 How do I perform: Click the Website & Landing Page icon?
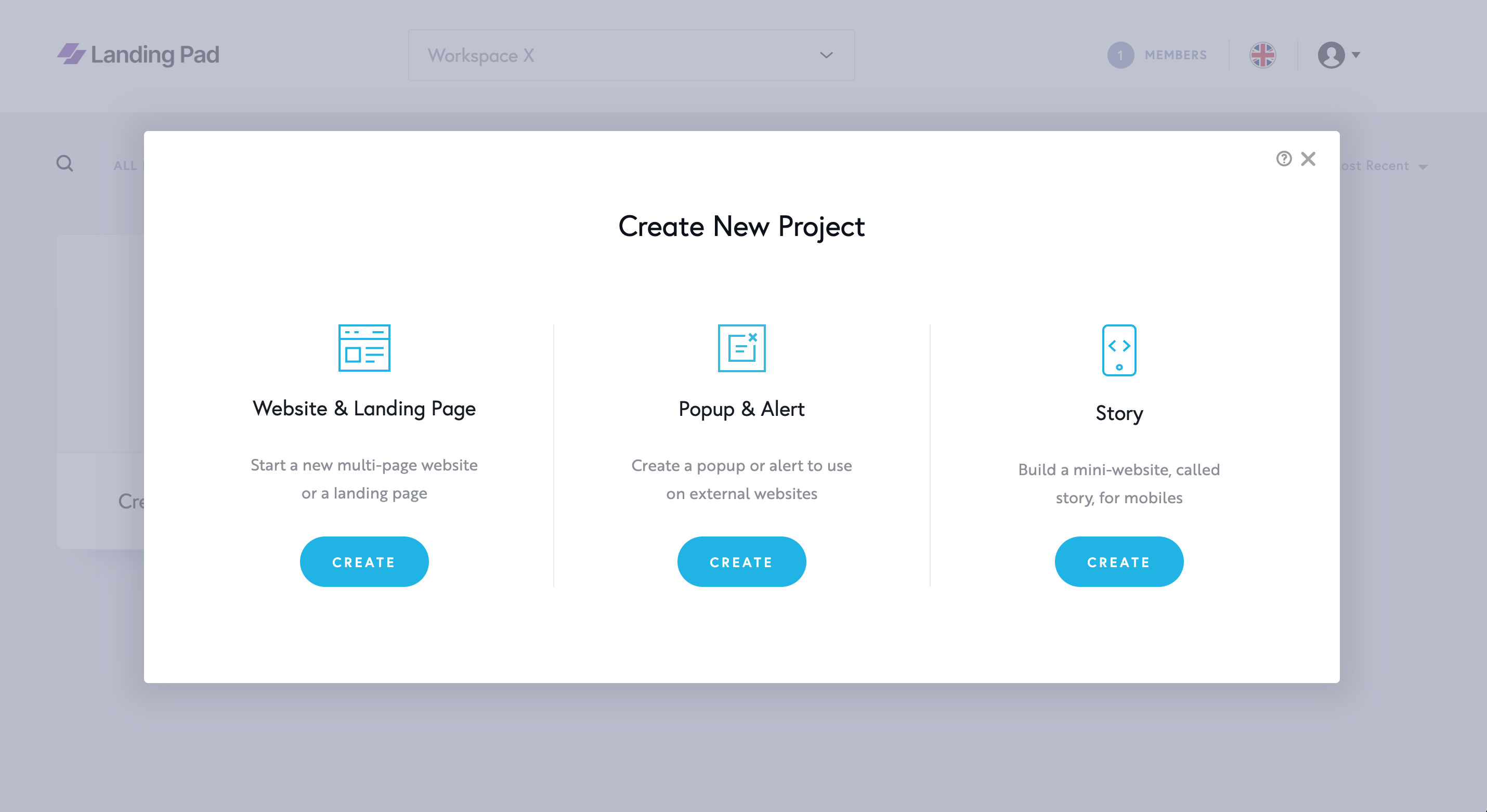(364, 347)
